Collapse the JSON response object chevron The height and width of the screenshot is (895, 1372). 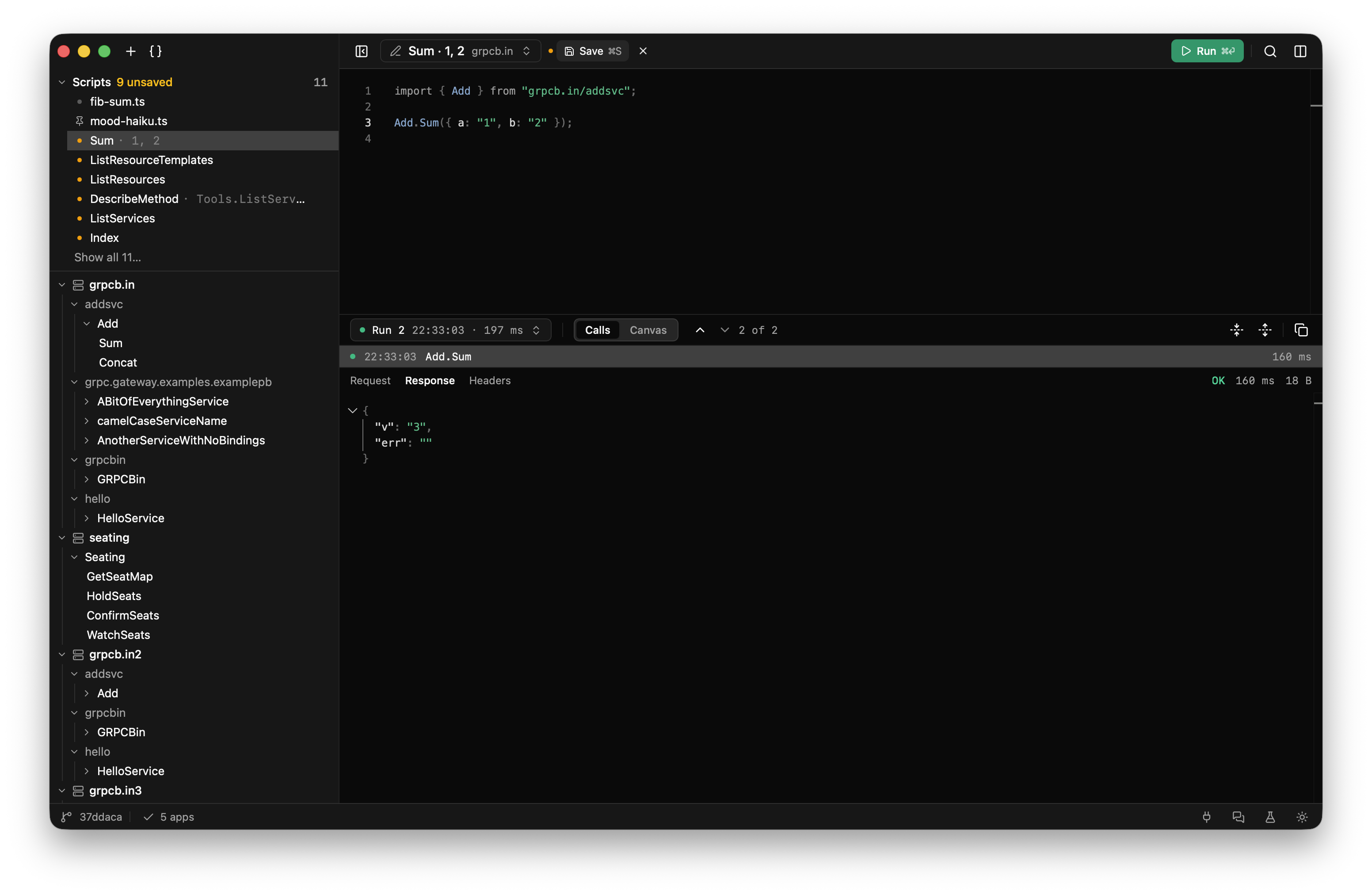(352, 411)
